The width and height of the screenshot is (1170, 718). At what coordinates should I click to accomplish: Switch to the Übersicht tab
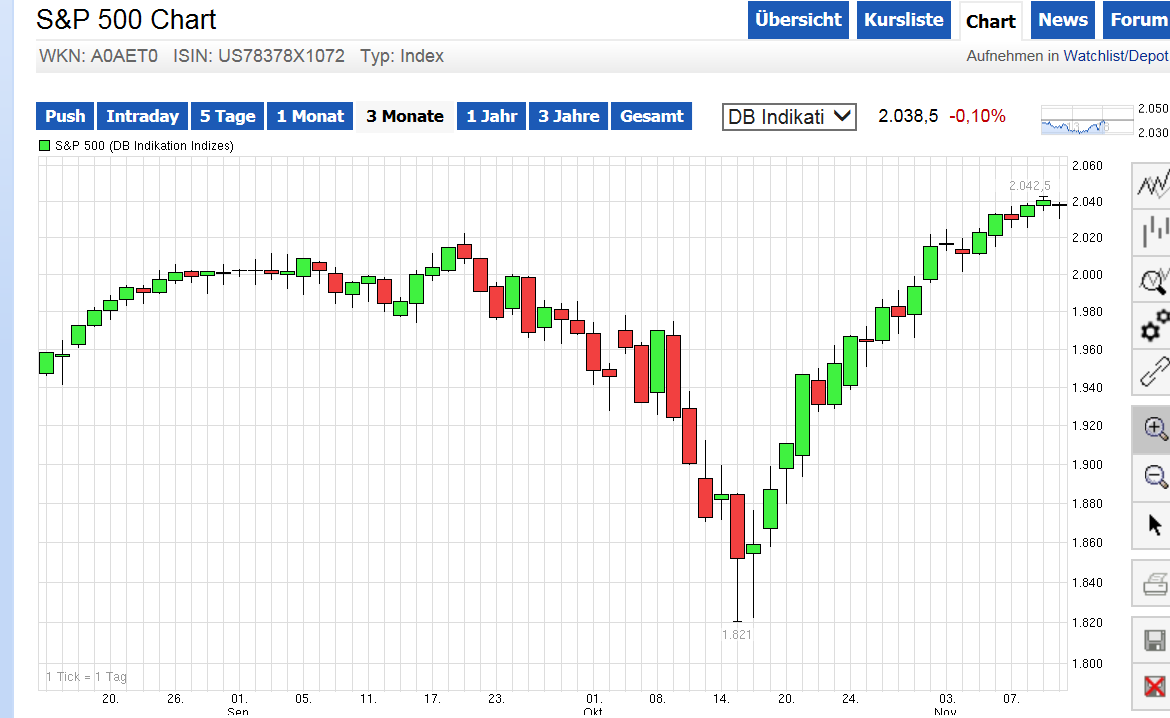pos(798,20)
